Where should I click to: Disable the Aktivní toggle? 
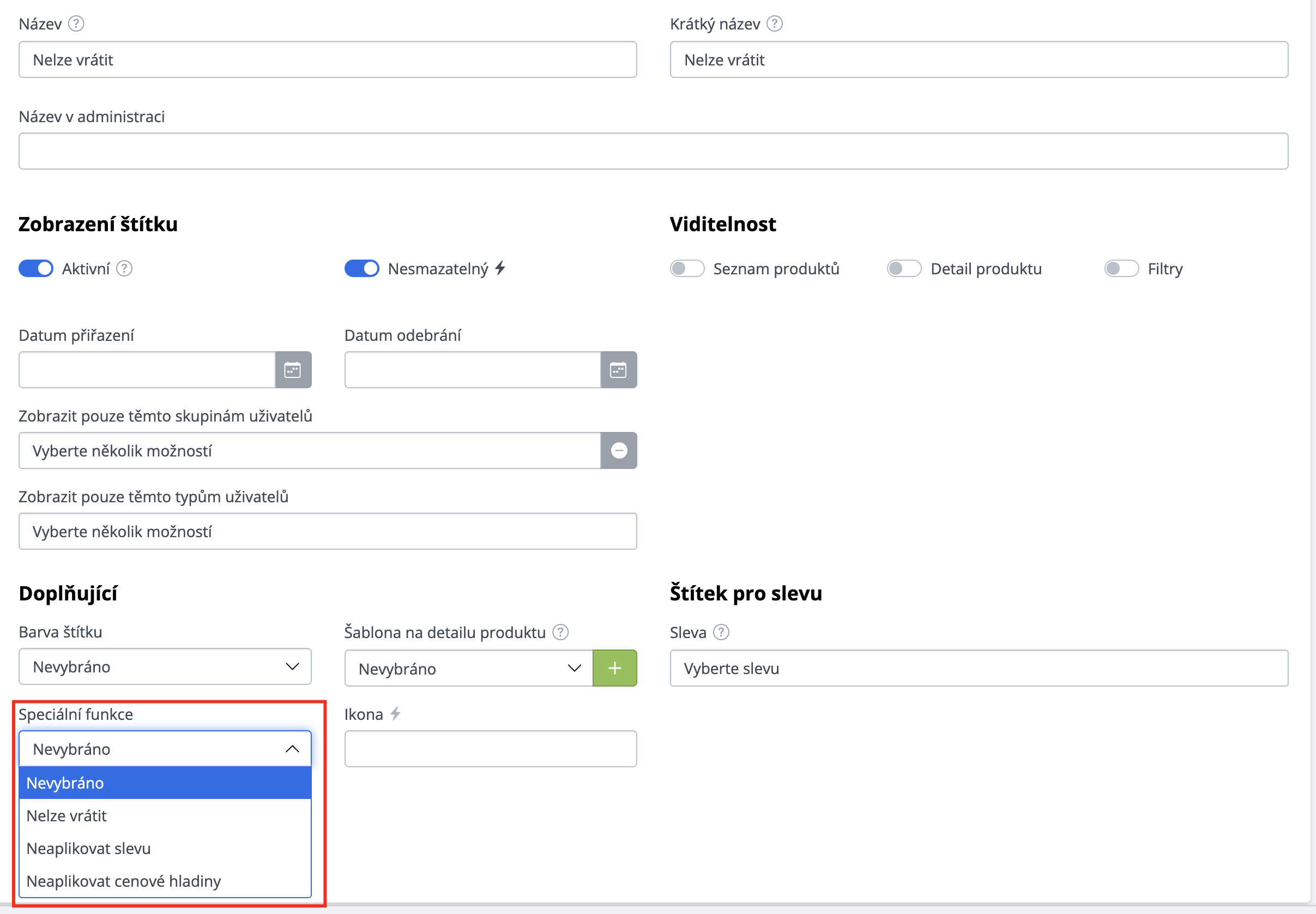coord(36,269)
